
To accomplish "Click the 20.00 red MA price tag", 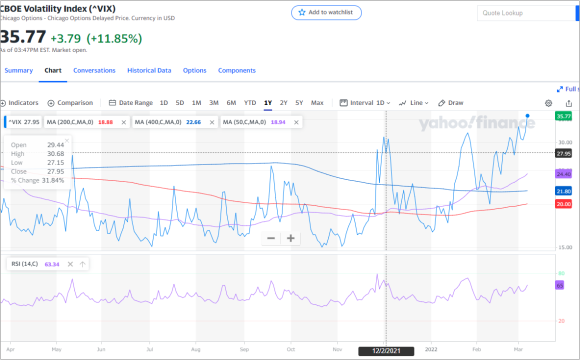I will pyautogui.click(x=563, y=204).
